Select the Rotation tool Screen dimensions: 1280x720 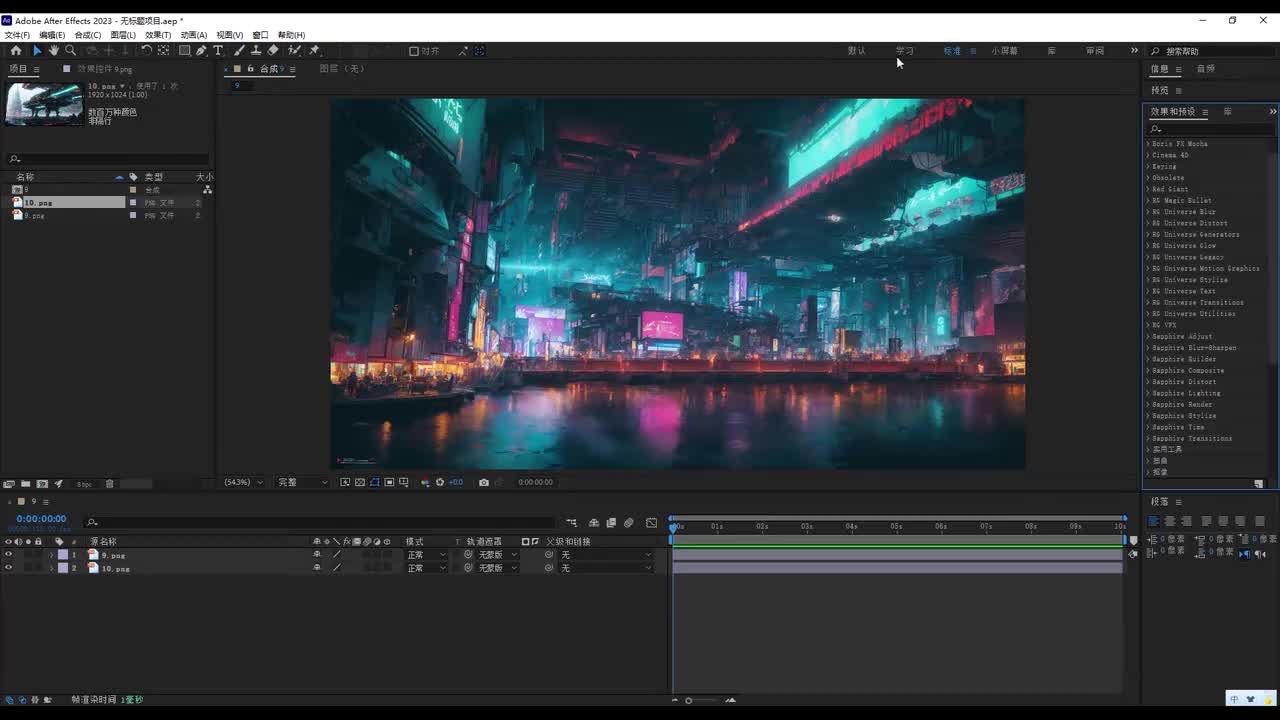(146, 50)
